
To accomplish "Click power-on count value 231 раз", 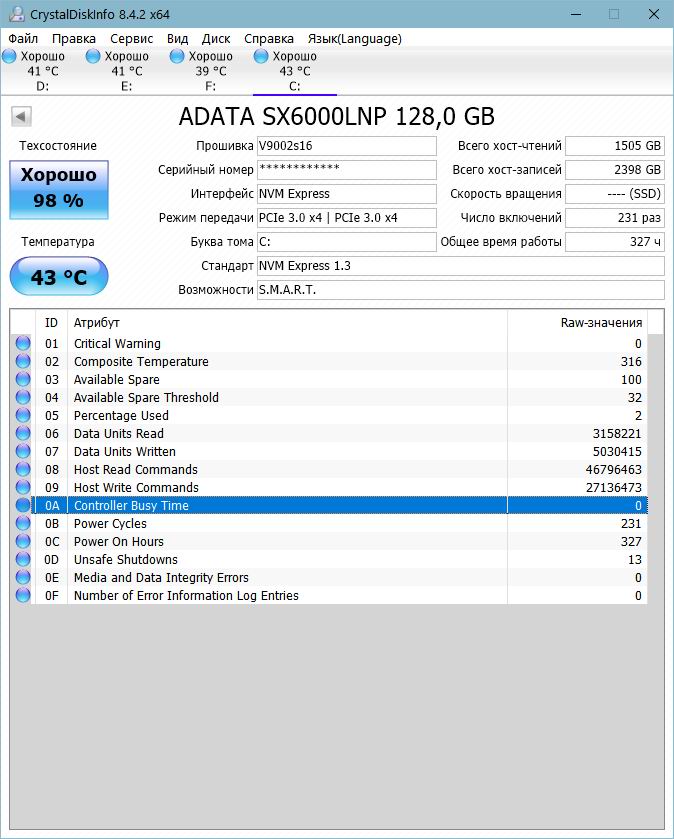I will (615, 218).
